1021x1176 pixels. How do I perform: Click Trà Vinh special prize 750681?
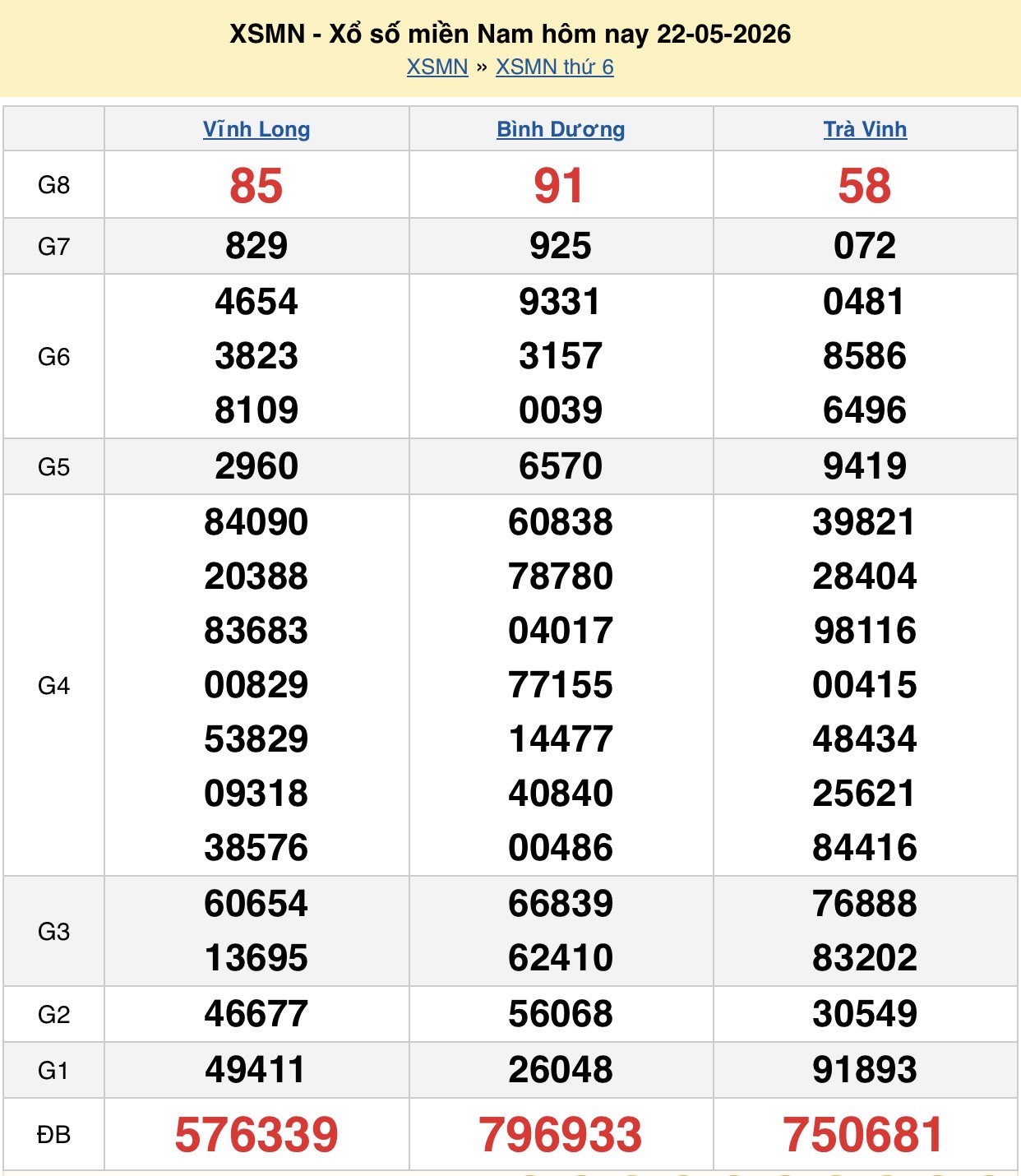click(x=863, y=1135)
